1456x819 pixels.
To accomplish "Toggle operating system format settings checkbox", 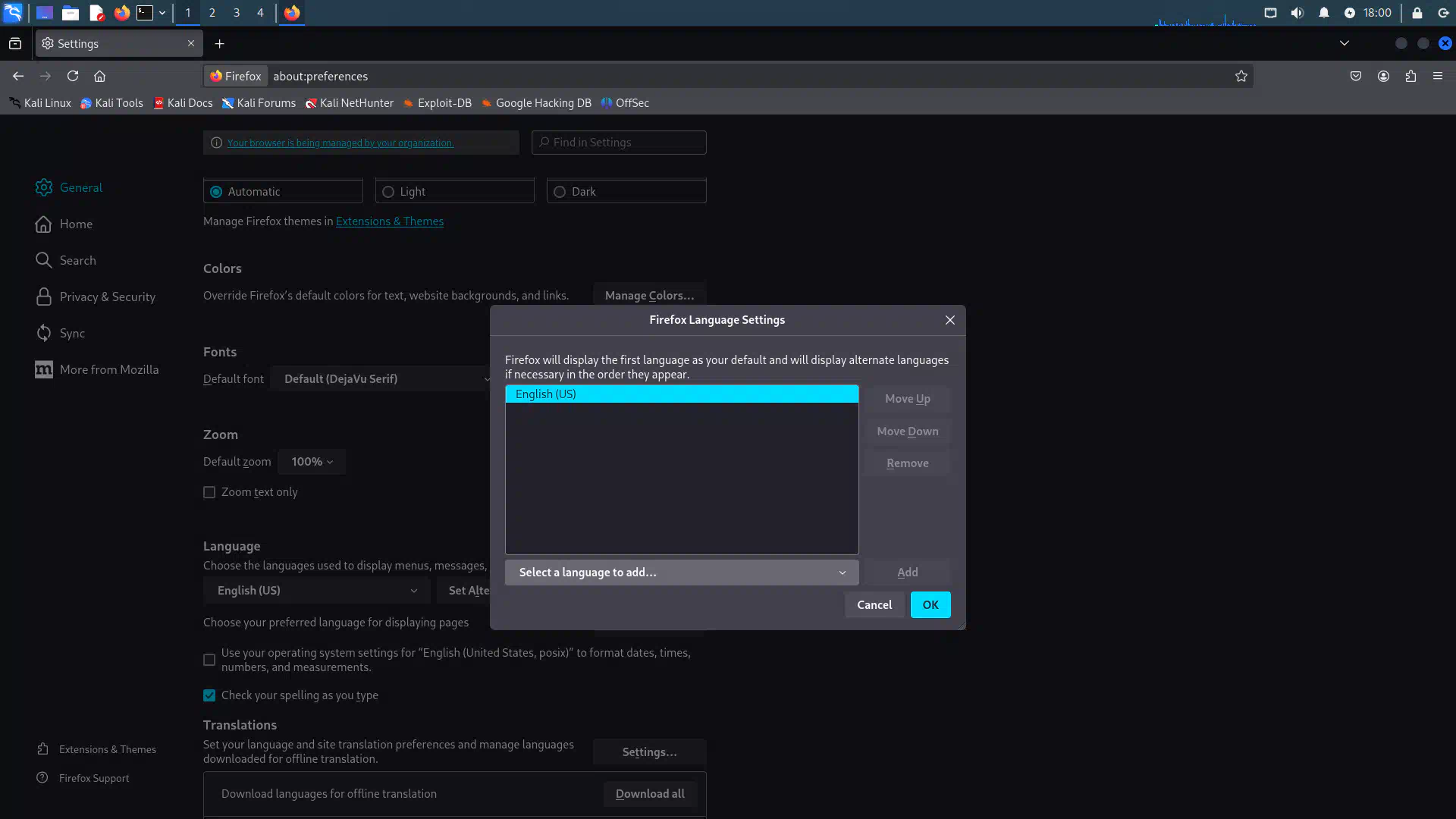I will [x=209, y=660].
